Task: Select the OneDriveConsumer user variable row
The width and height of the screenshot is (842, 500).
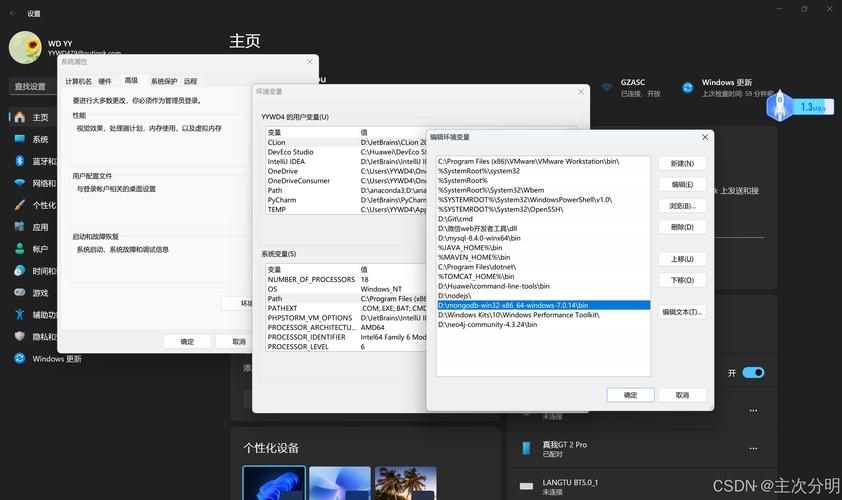Action: point(346,180)
